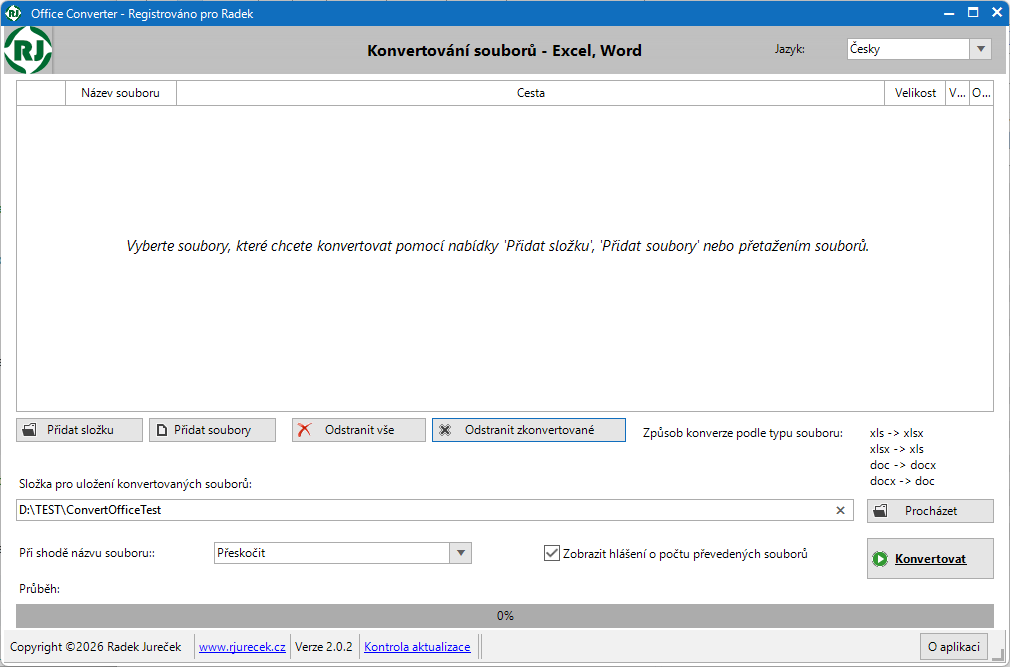Click the Přidat složku button label

point(81,430)
